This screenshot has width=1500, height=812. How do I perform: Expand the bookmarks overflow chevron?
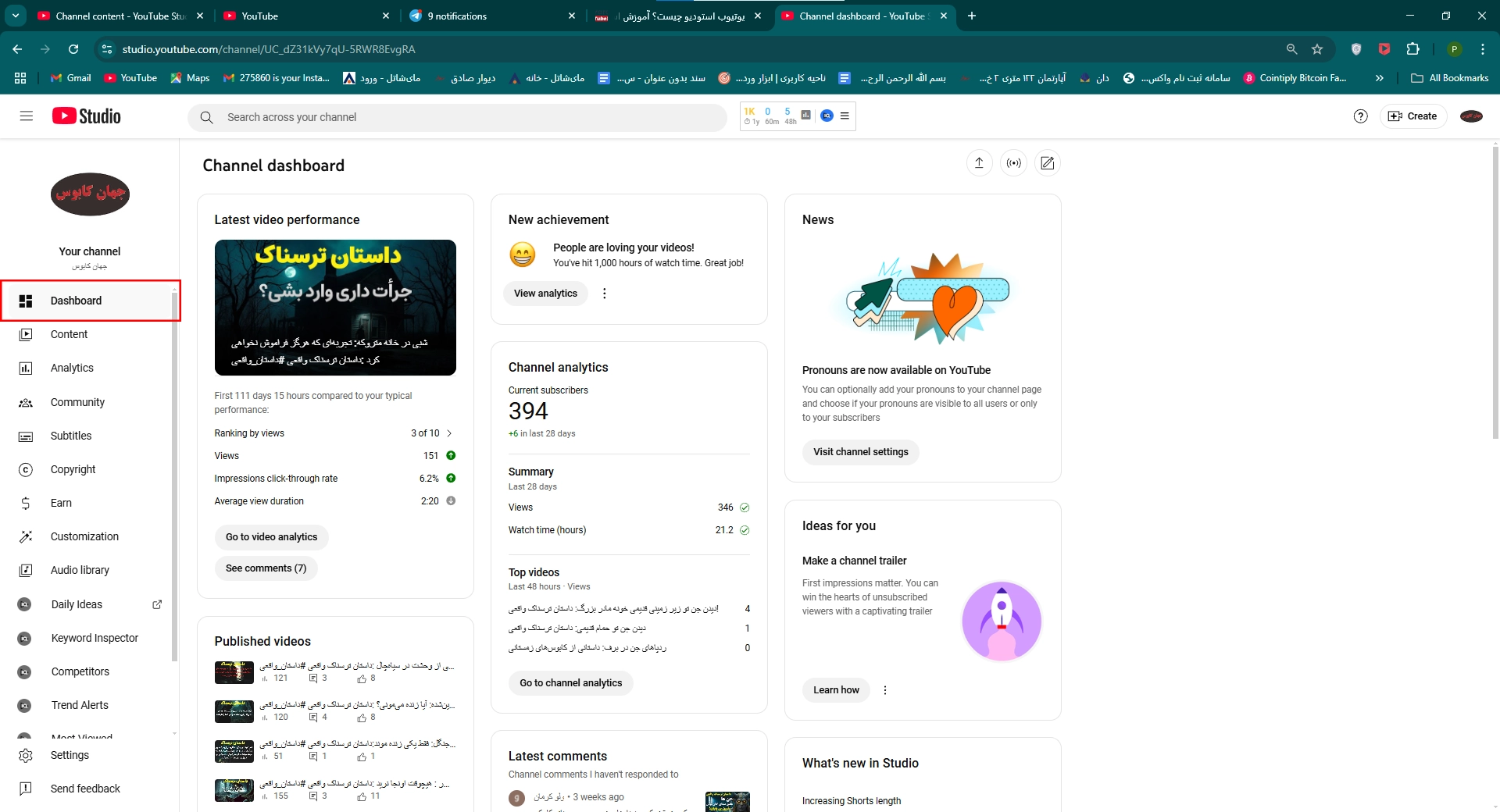click(x=1380, y=77)
